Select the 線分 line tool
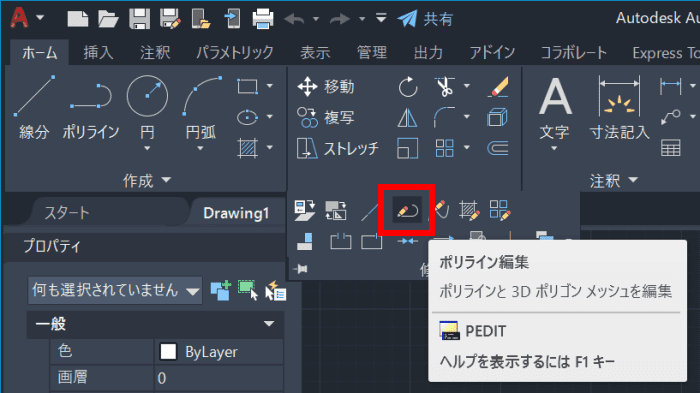700x393 pixels. pos(34,107)
